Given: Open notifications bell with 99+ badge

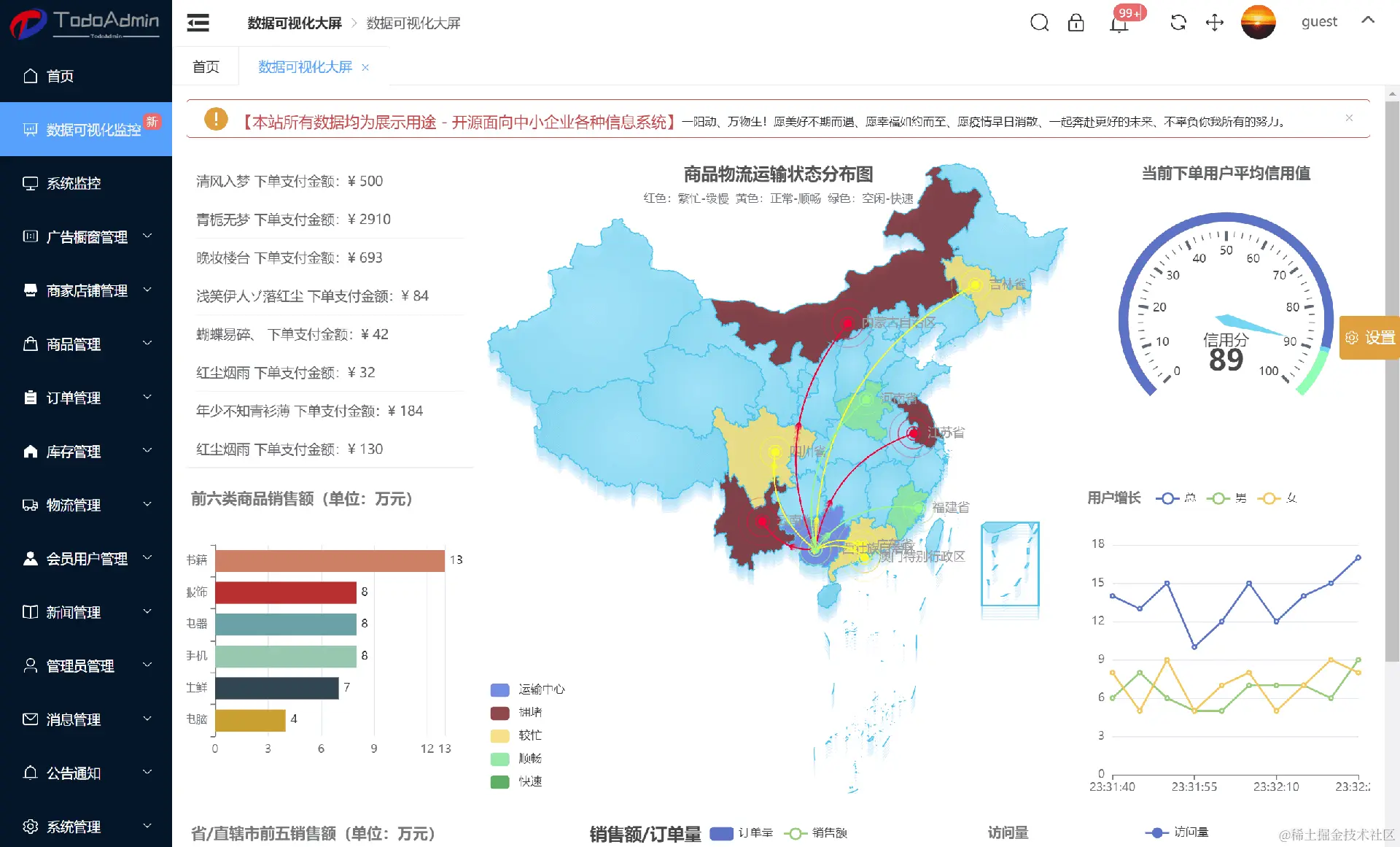Looking at the screenshot, I should coord(1119,23).
